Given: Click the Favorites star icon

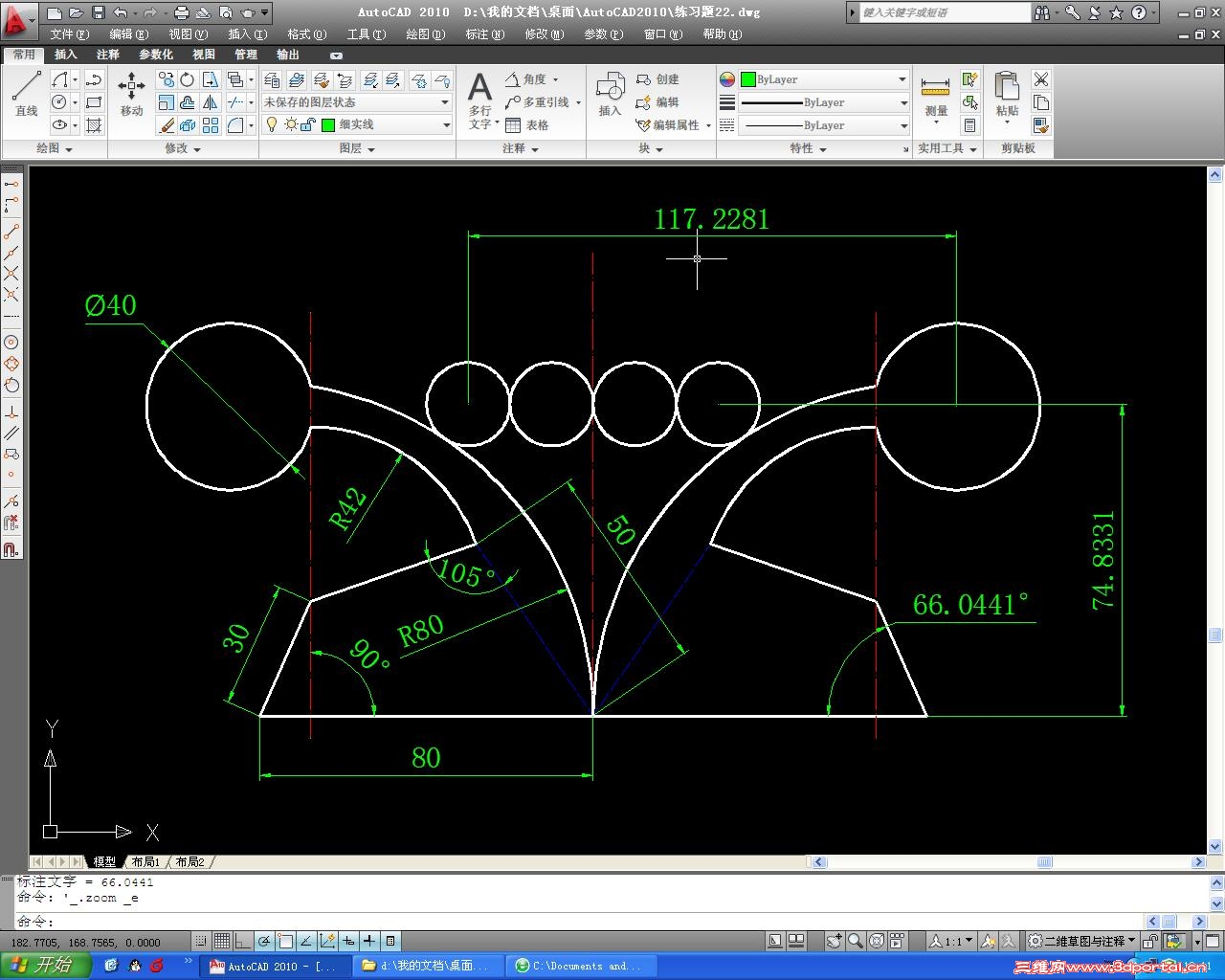Looking at the screenshot, I should tap(1116, 12).
